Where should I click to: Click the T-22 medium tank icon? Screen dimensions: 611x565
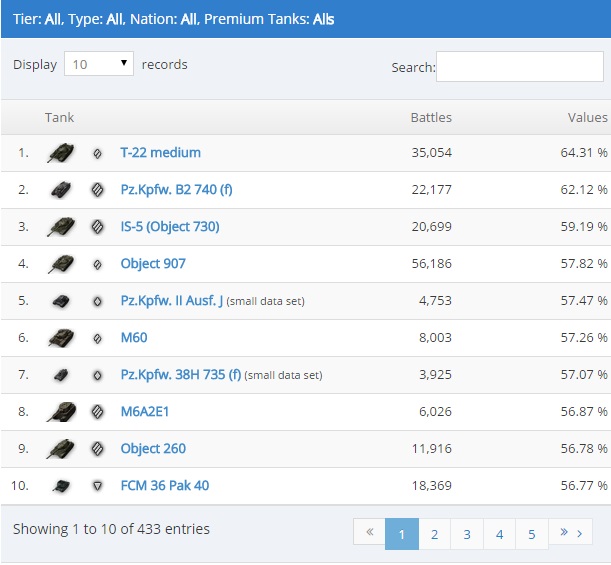[x=61, y=153]
